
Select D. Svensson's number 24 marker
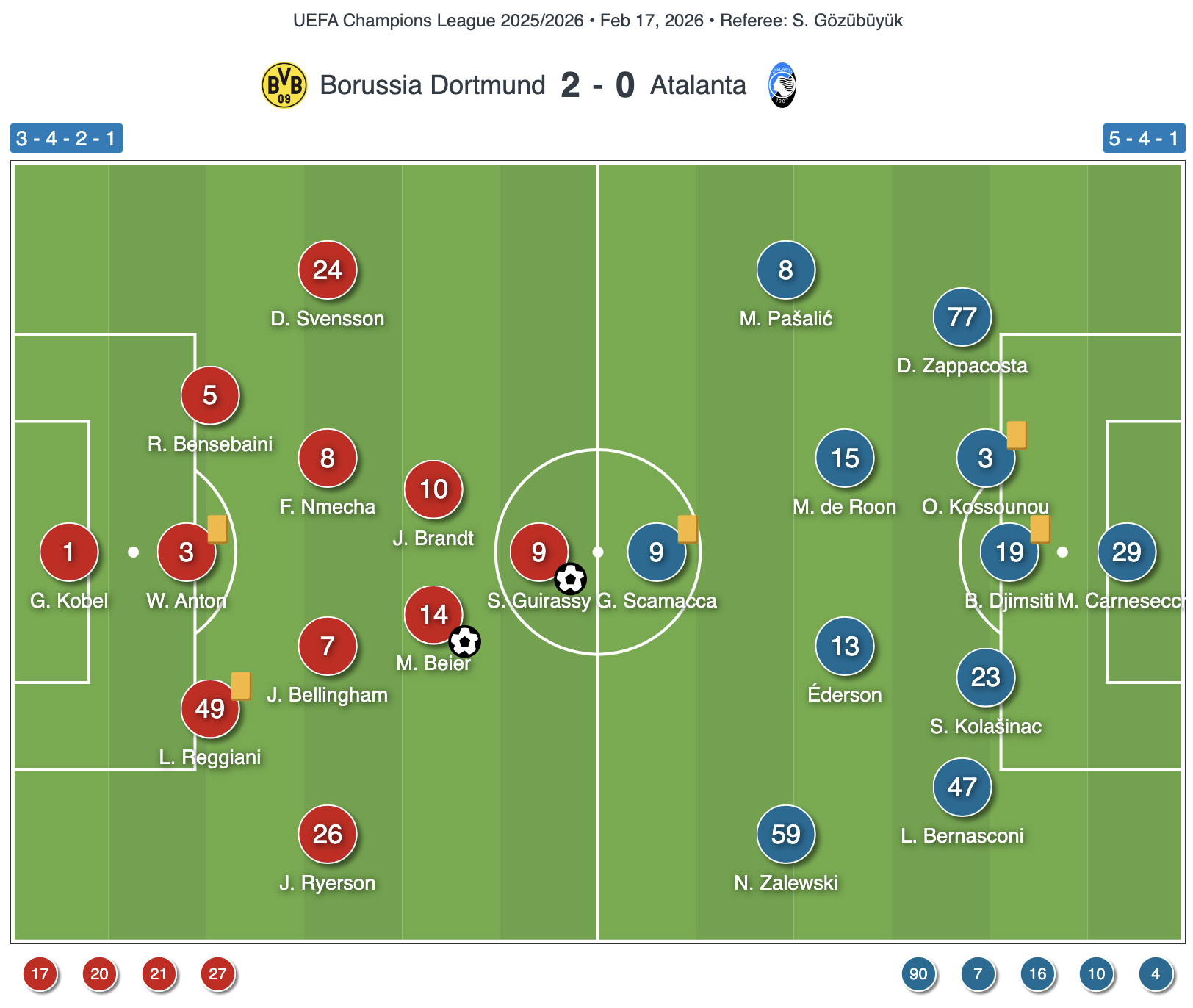(328, 270)
